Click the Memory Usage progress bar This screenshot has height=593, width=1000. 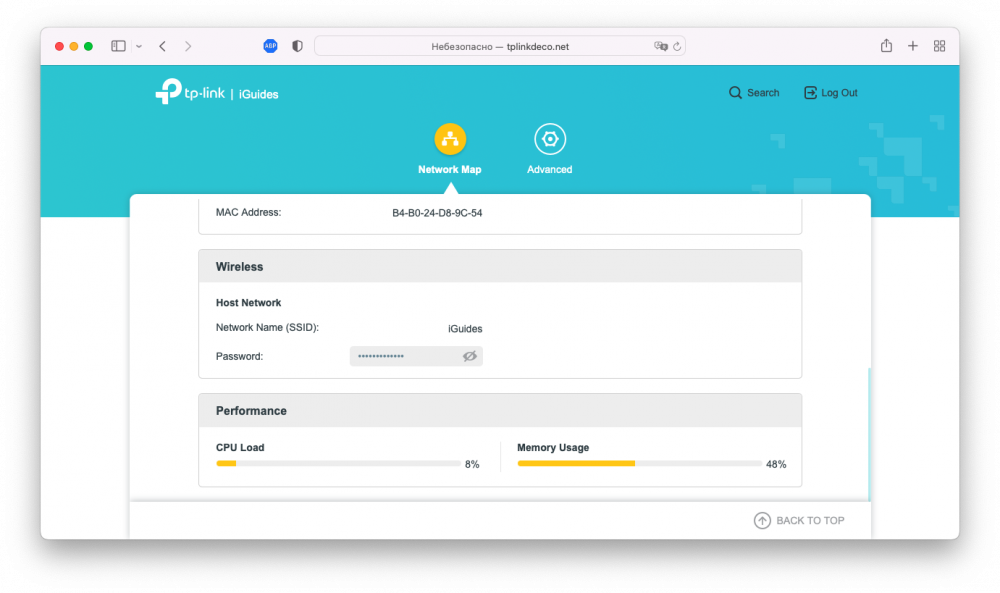pyautogui.click(x=640, y=464)
